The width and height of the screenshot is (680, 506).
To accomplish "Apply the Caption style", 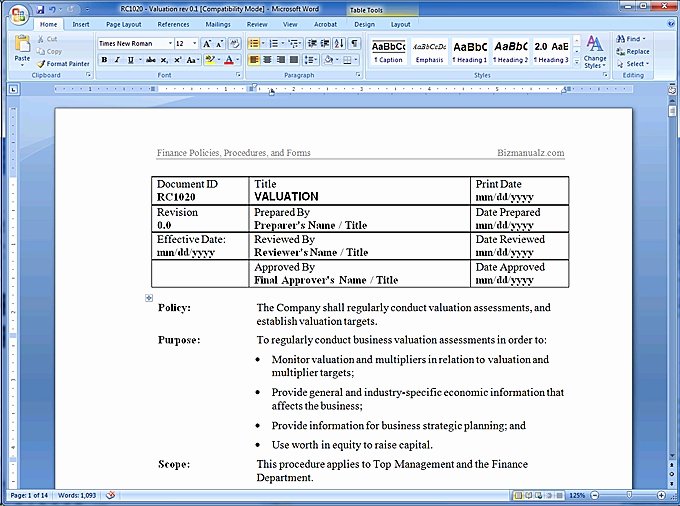I will (388, 52).
